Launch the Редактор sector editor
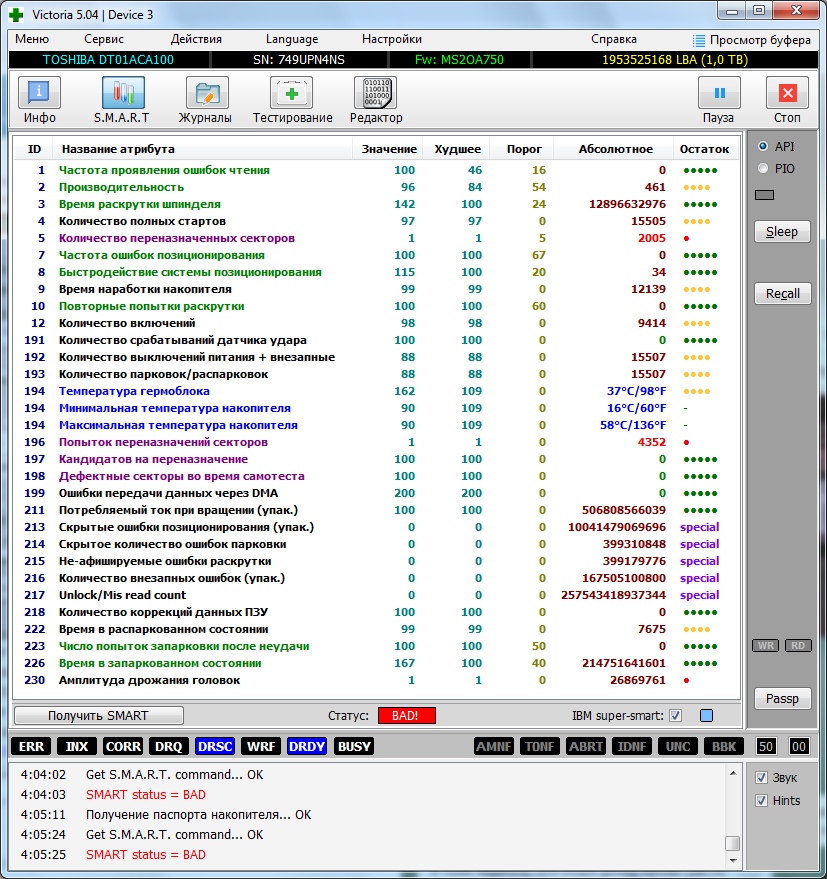The height and width of the screenshot is (879, 827). coord(376,100)
